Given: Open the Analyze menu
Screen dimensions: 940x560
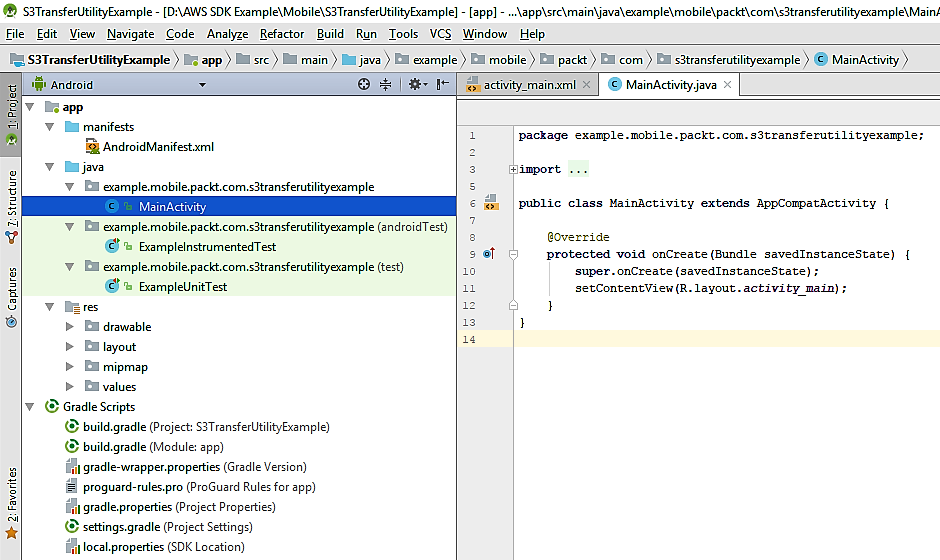Looking at the screenshot, I should click(x=227, y=34).
